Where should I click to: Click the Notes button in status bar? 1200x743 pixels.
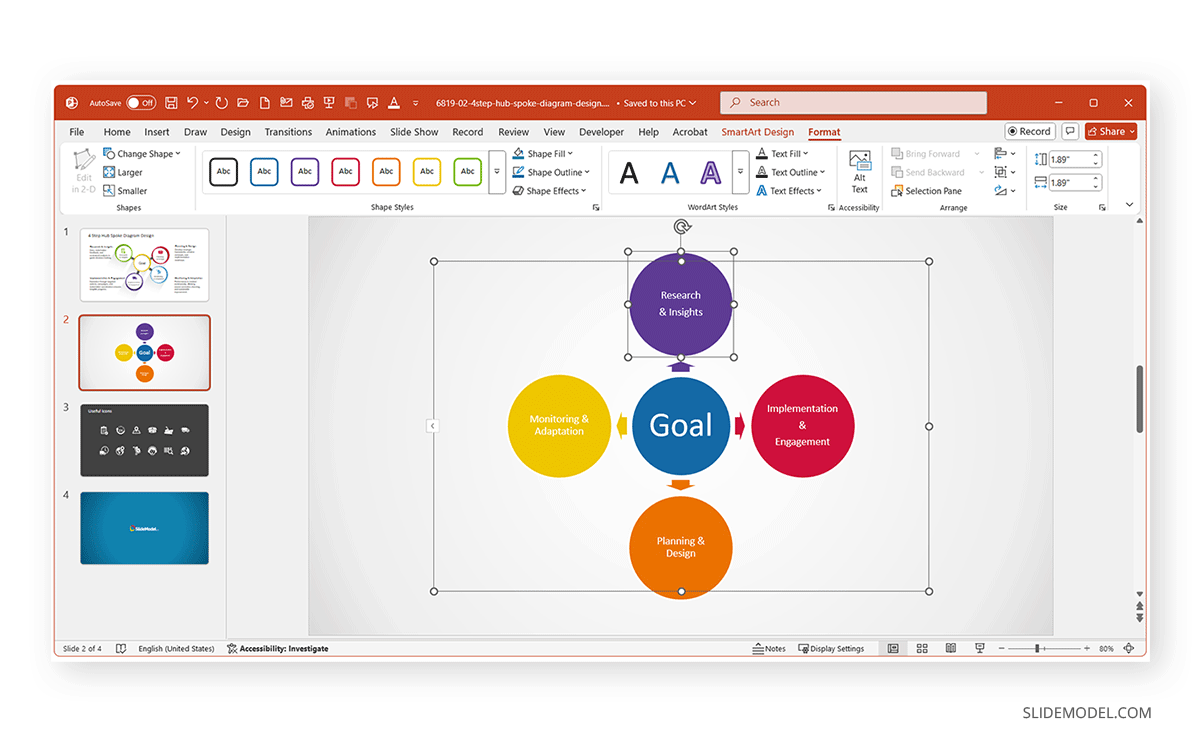(x=768, y=648)
